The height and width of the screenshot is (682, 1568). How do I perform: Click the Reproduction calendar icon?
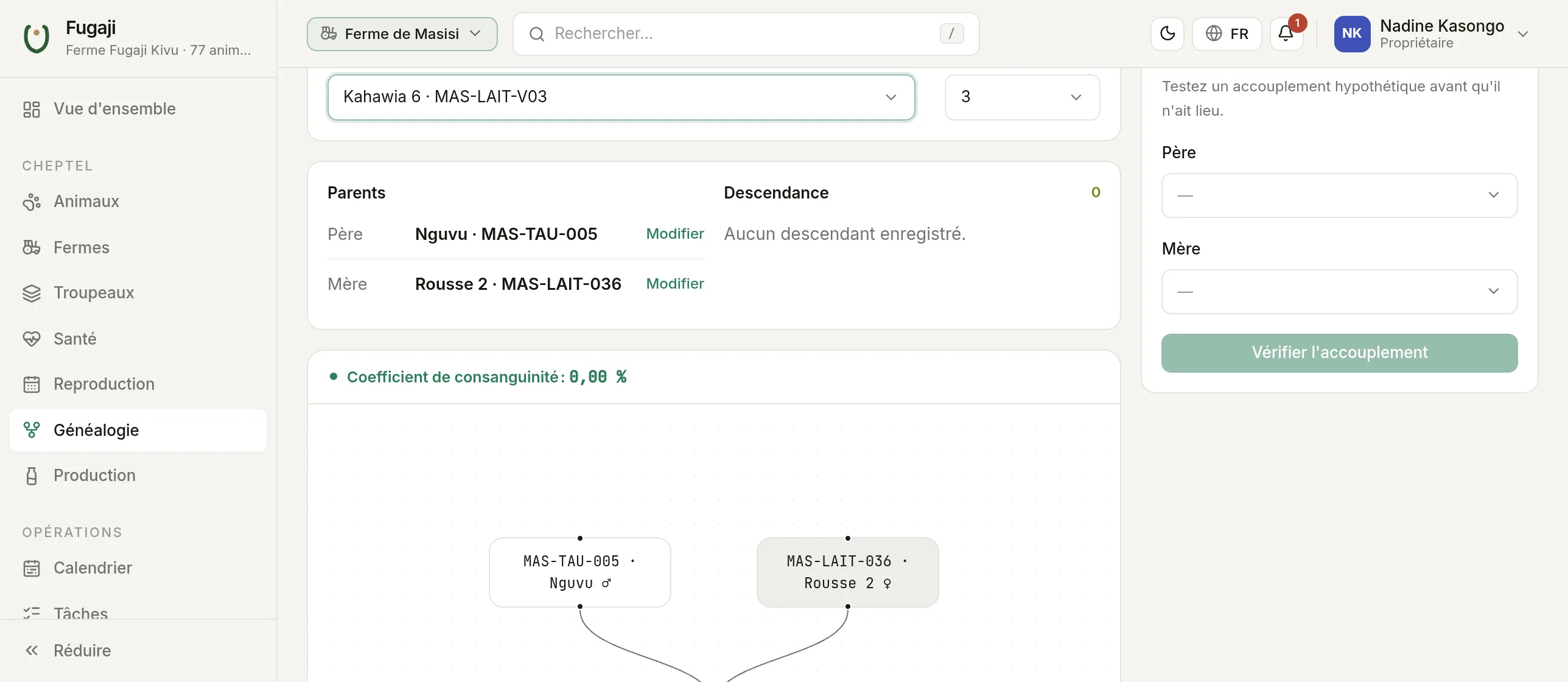[32, 384]
